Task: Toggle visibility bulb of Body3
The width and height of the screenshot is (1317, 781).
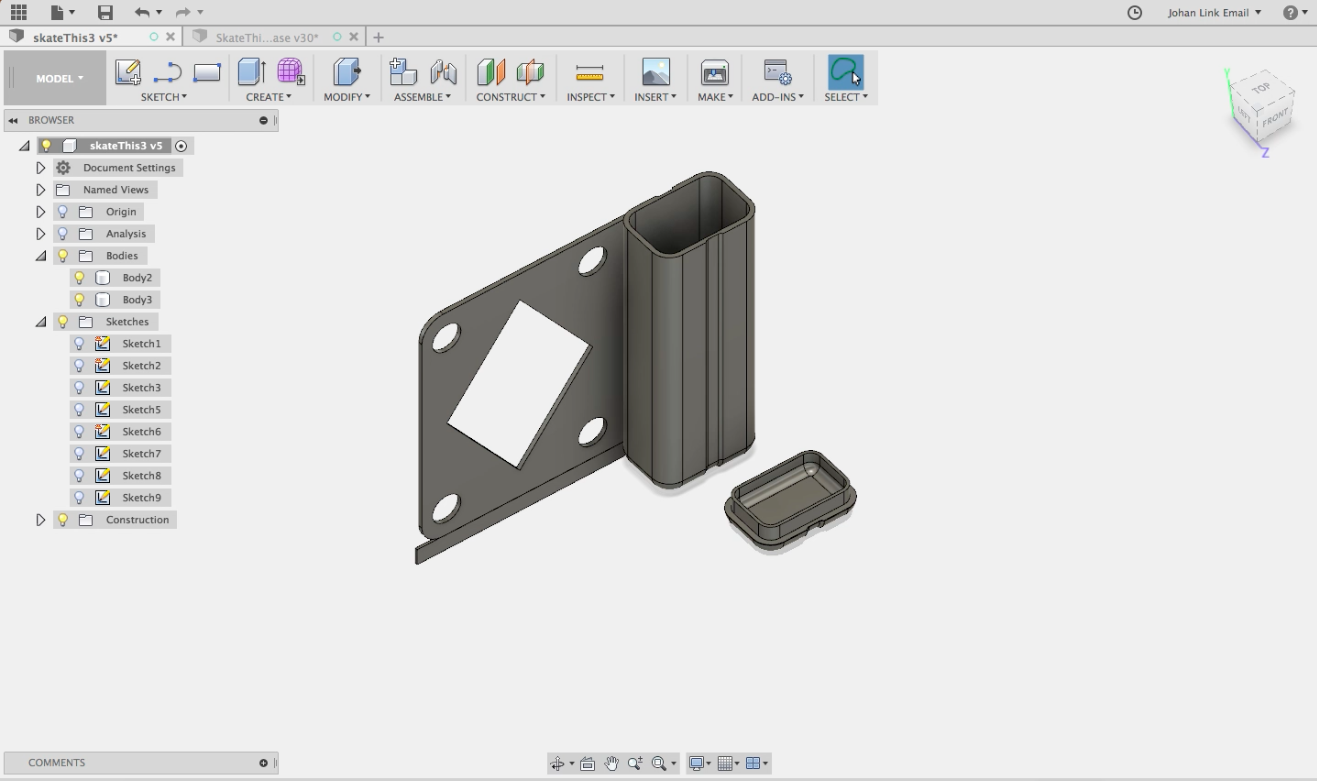Action: point(80,300)
